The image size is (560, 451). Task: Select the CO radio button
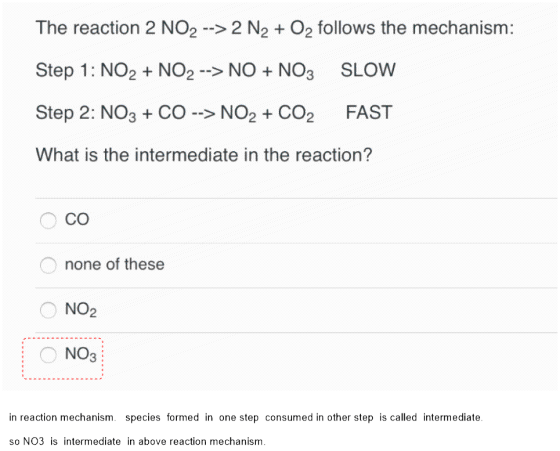click(48, 220)
